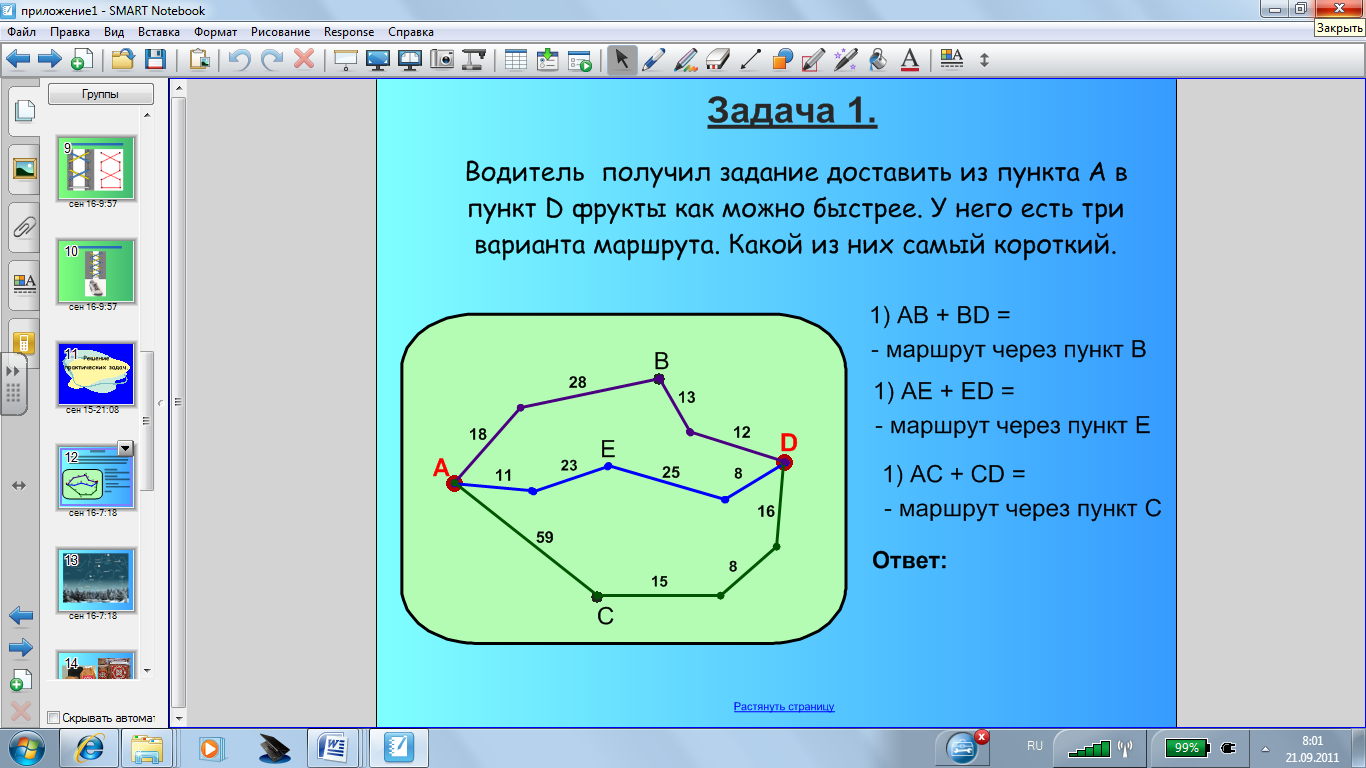Screen dimensions: 1366x768
Task: Select the Fill bucket tool
Action: 878,59
